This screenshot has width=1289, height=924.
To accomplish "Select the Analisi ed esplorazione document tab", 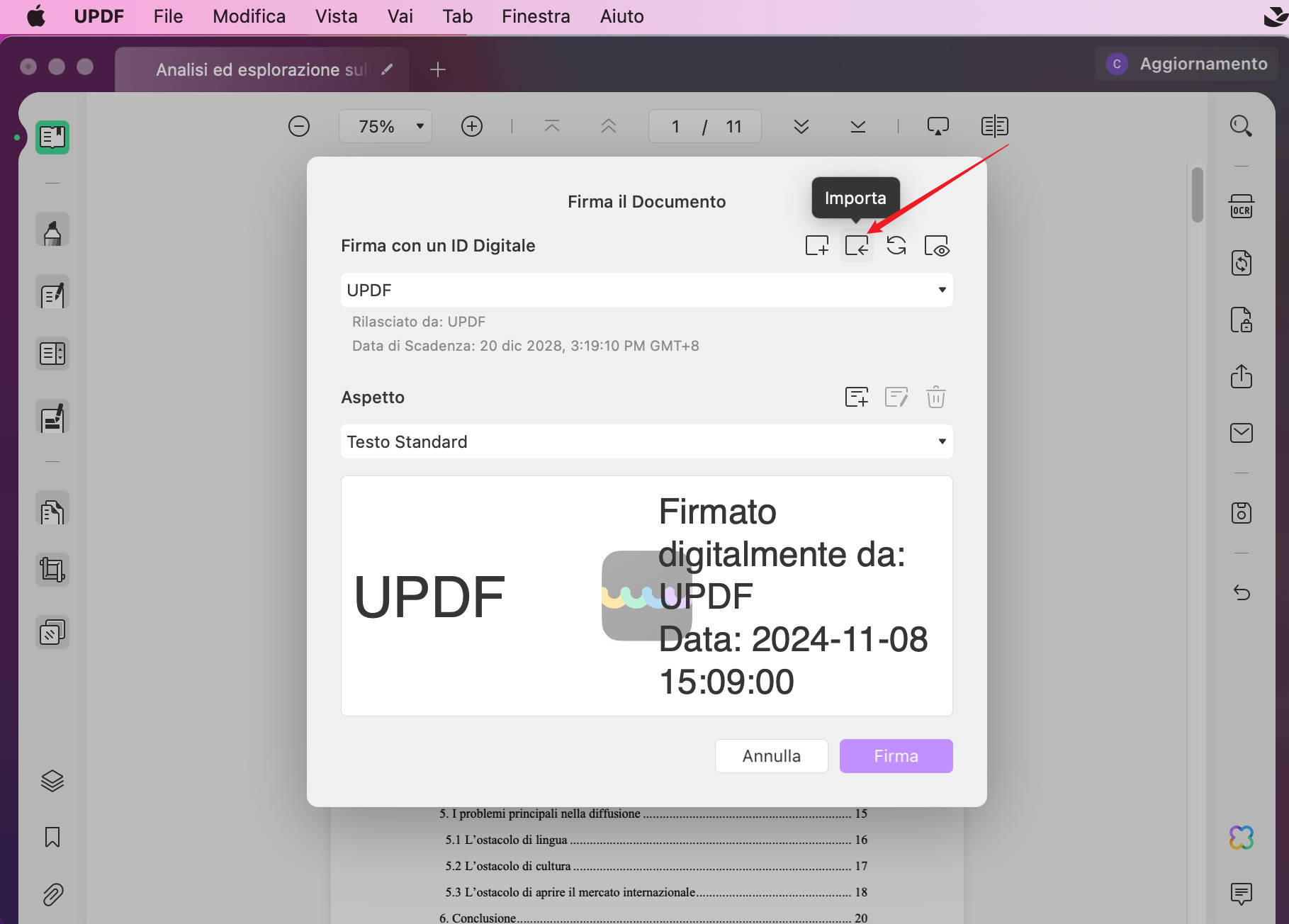I will 261,69.
